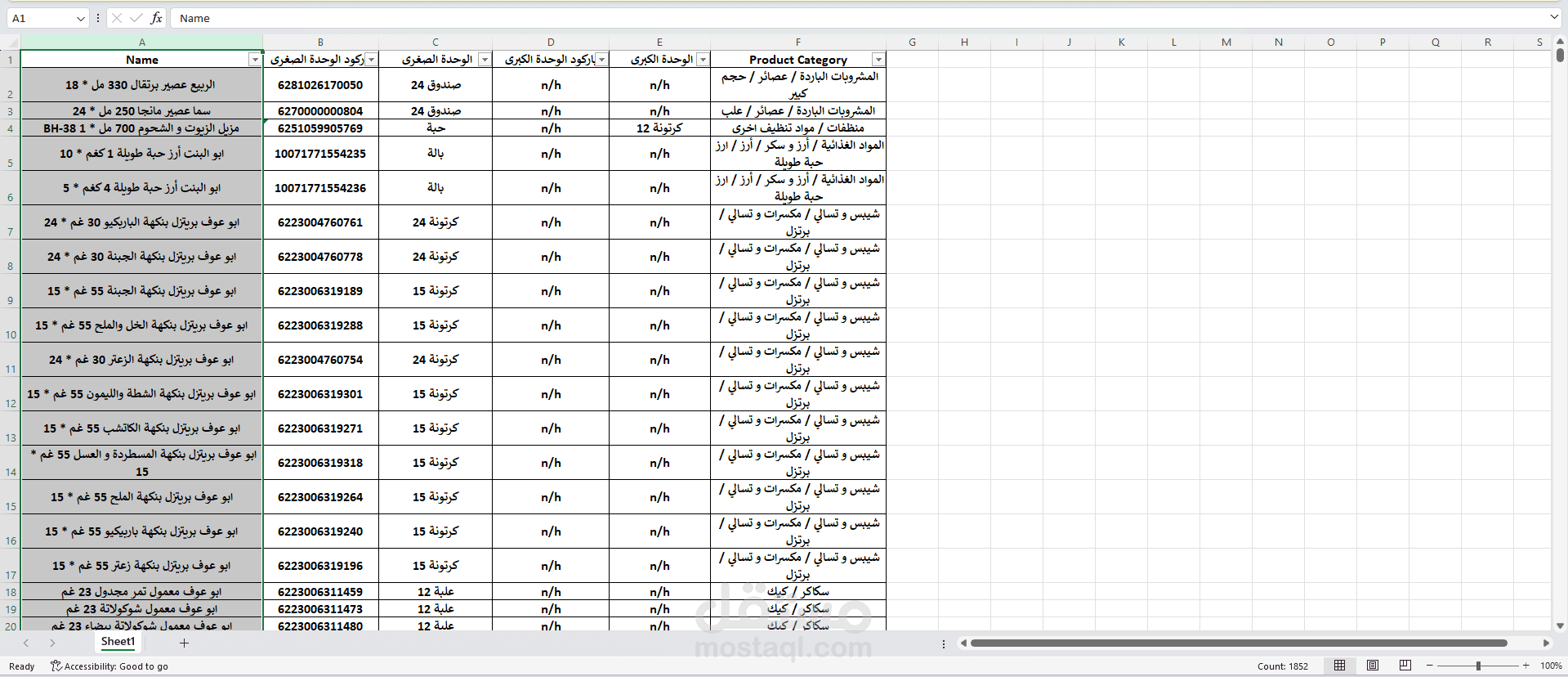This screenshot has width=1568, height=677.
Task: Select the cell containing barcode 6223006319189
Action: [320, 291]
